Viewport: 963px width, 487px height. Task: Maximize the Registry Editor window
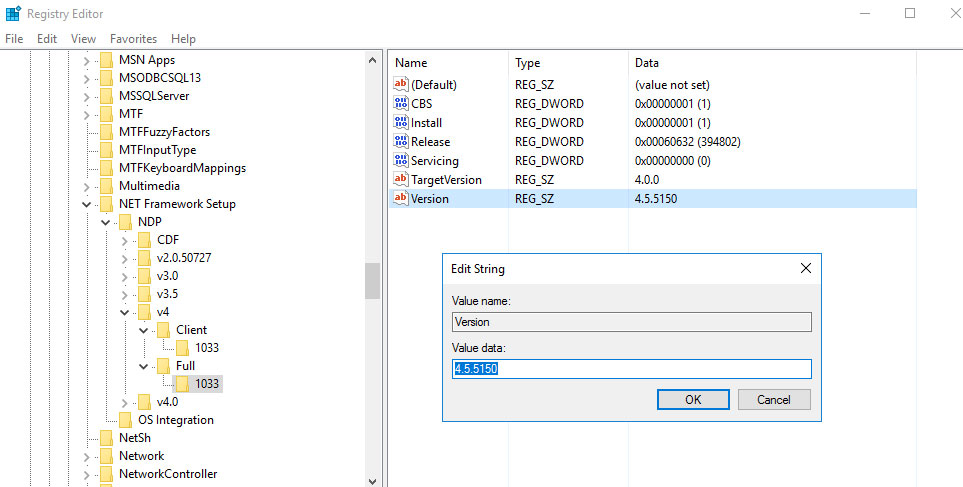pyautogui.click(x=910, y=13)
